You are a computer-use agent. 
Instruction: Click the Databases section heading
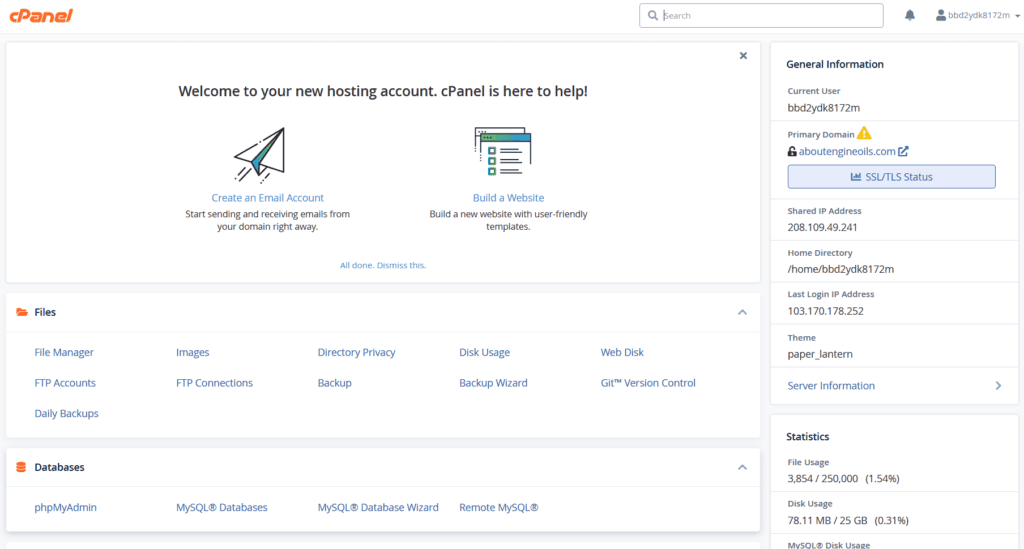coord(59,467)
